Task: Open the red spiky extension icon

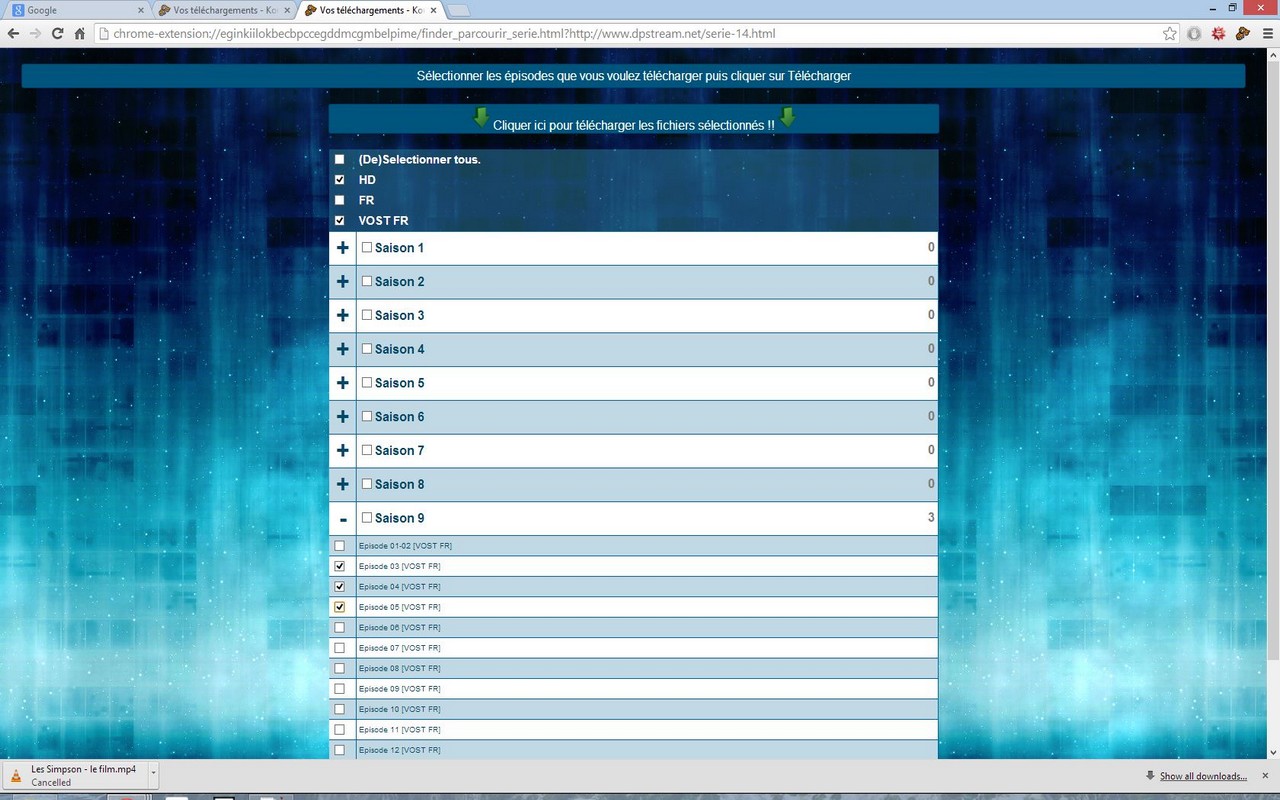Action: point(1218,33)
